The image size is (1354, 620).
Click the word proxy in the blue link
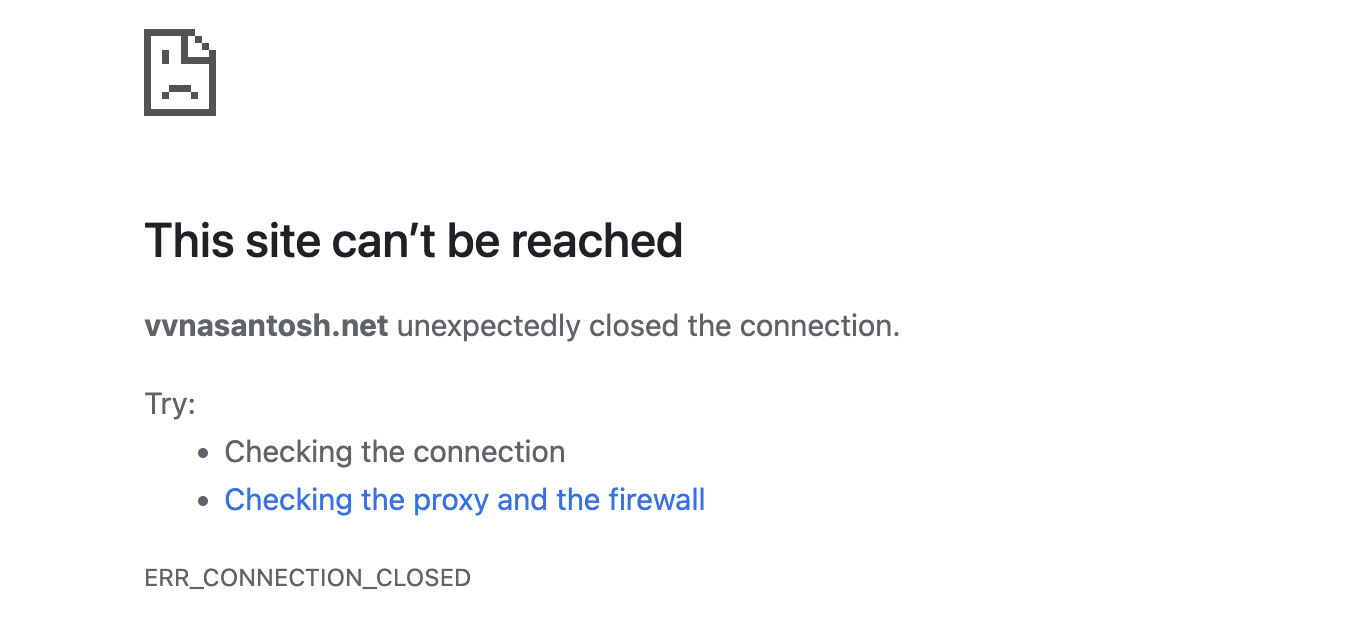[x=450, y=500]
